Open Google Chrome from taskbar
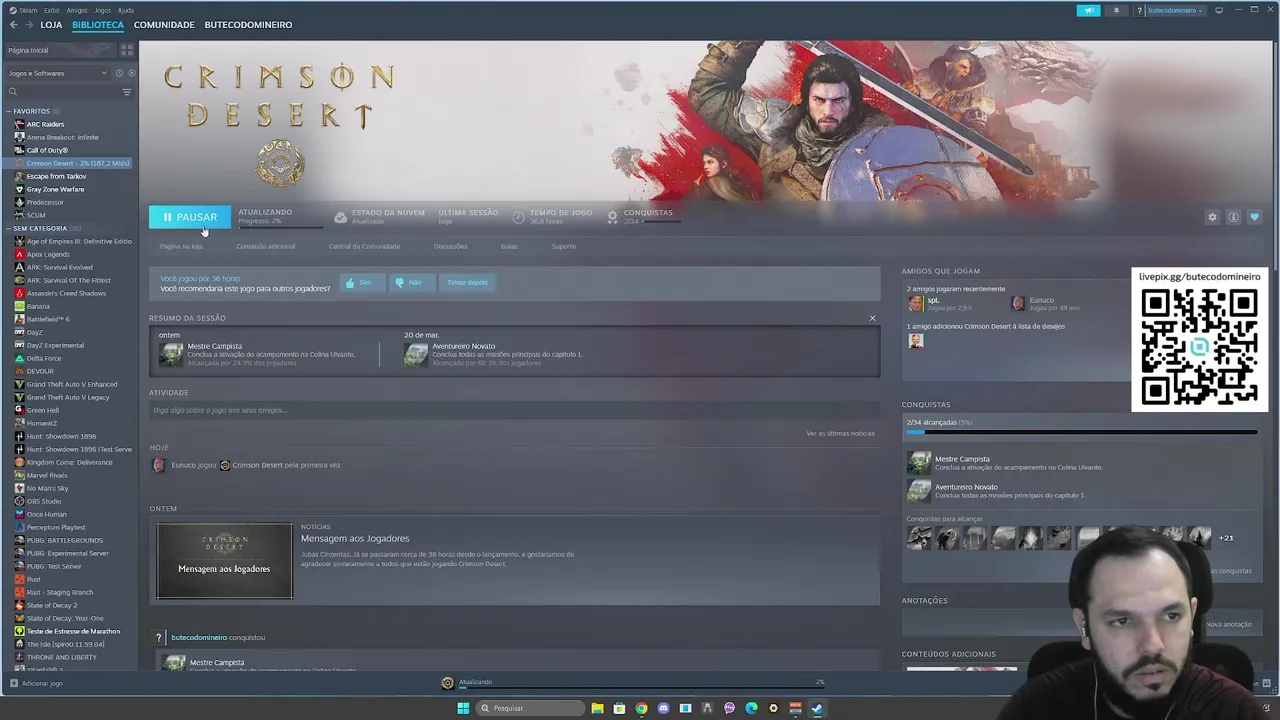Screen dimensions: 1280x720 pos(641,708)
